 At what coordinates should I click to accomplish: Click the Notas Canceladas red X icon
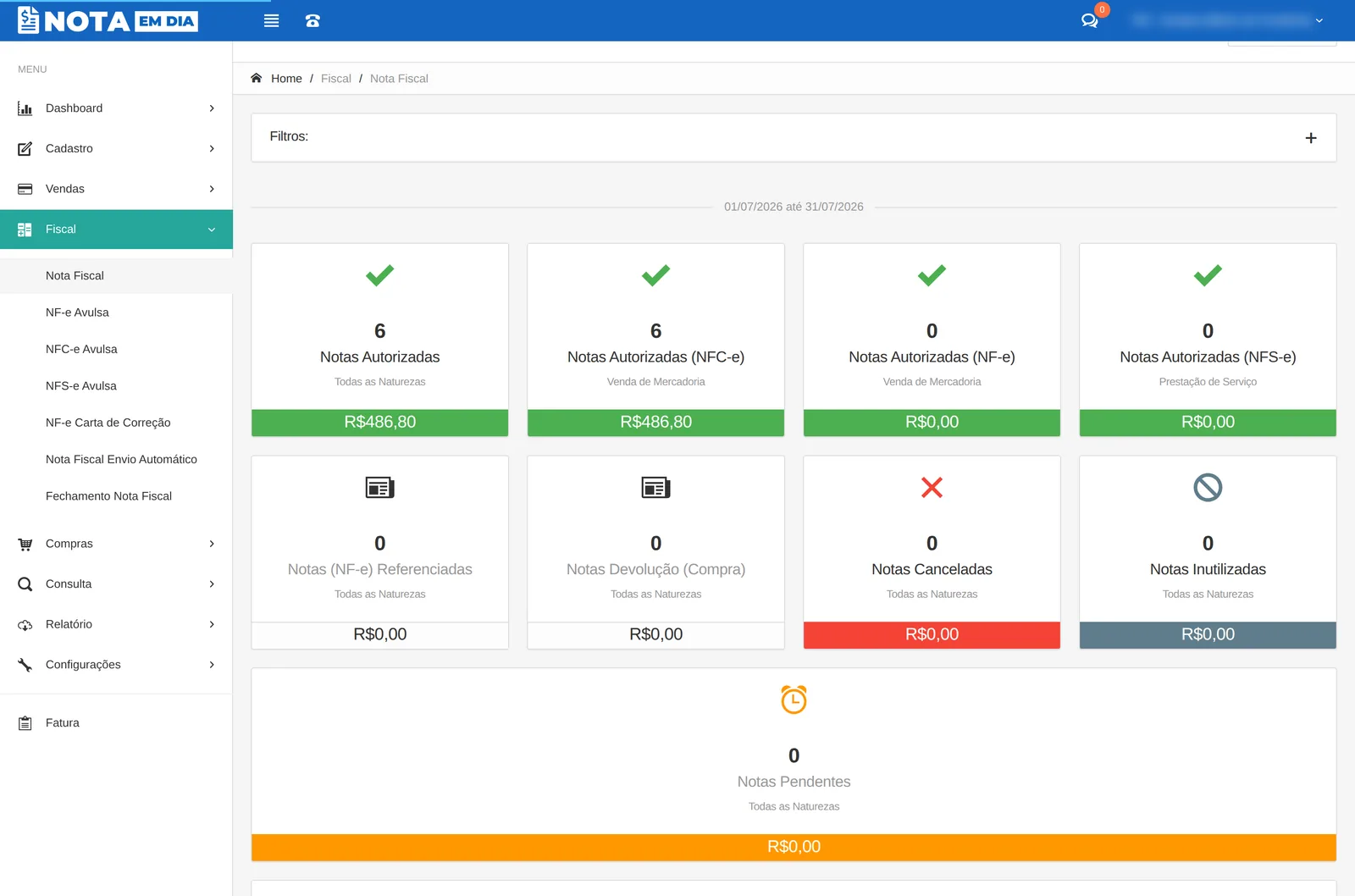[932, 487]
